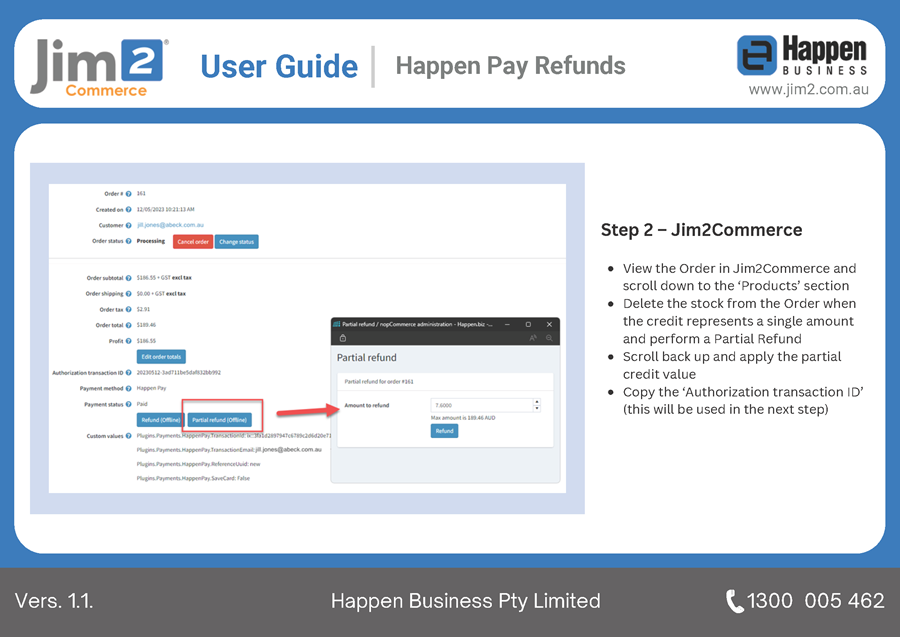Image resolution: width=900 pixels, height=637 pixels.
Task: Minimize the Partial refund window
Action: [507, 324]
